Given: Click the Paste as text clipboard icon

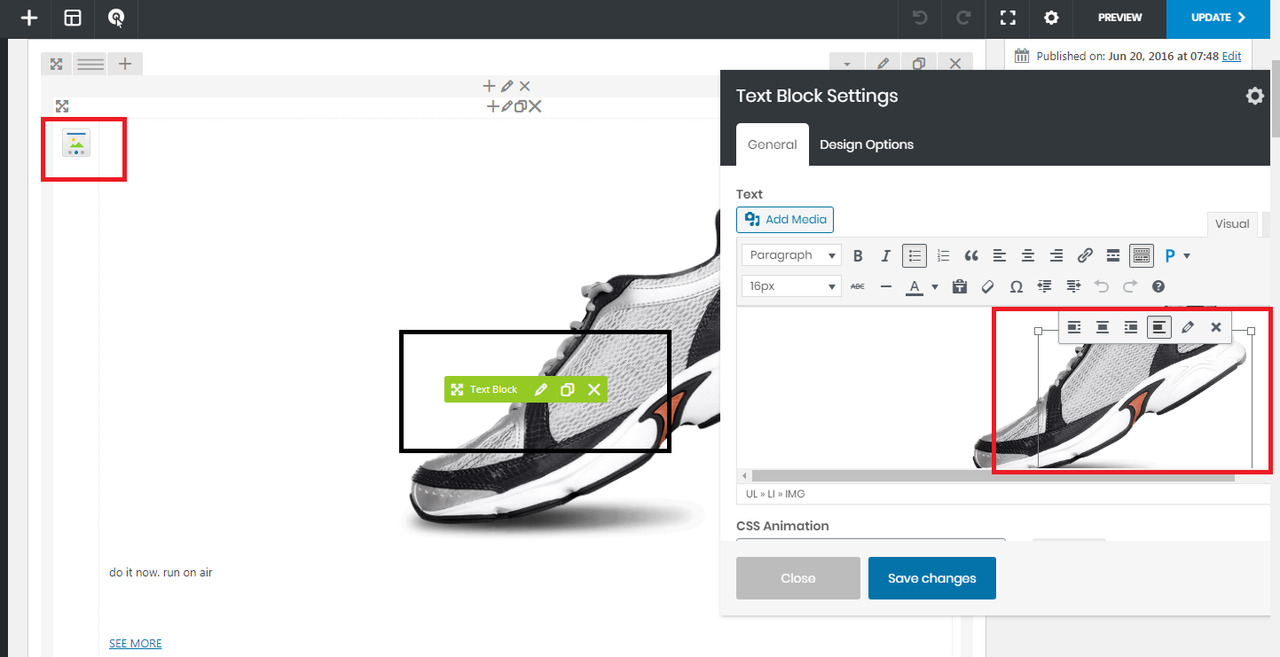Looking at the screenshot, I should pos(960,287).
